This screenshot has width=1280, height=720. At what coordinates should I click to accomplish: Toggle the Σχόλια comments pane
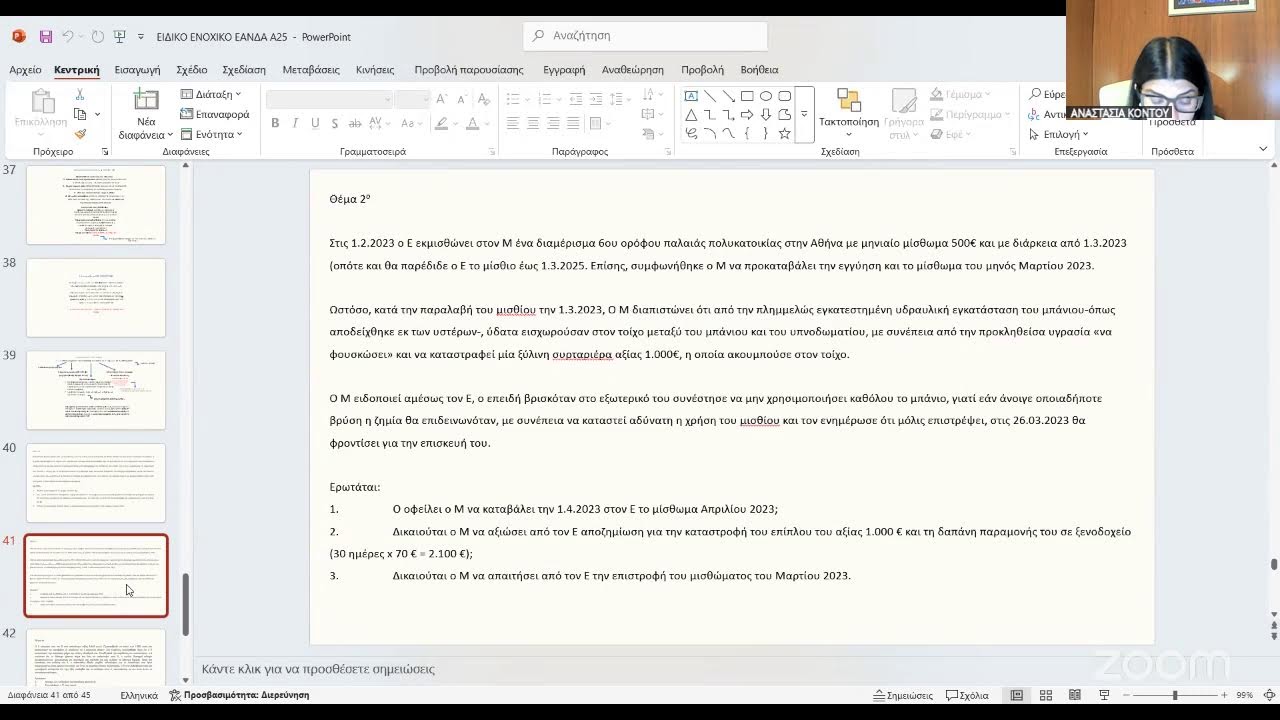pyautogui.click(x=967, y=695)
